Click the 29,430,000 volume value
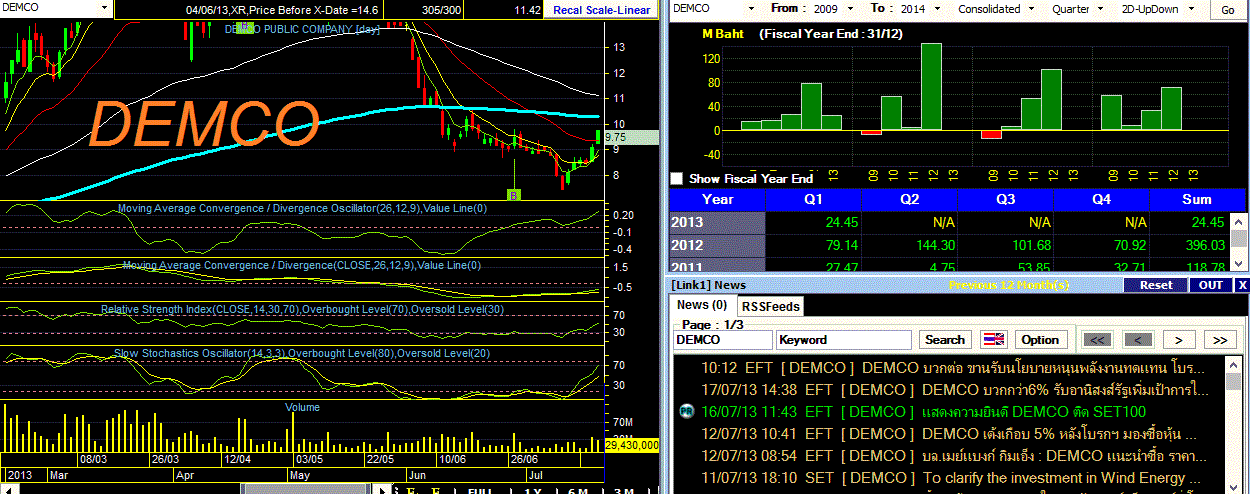The image size is (1250, 494). click(x=631, y=444)
